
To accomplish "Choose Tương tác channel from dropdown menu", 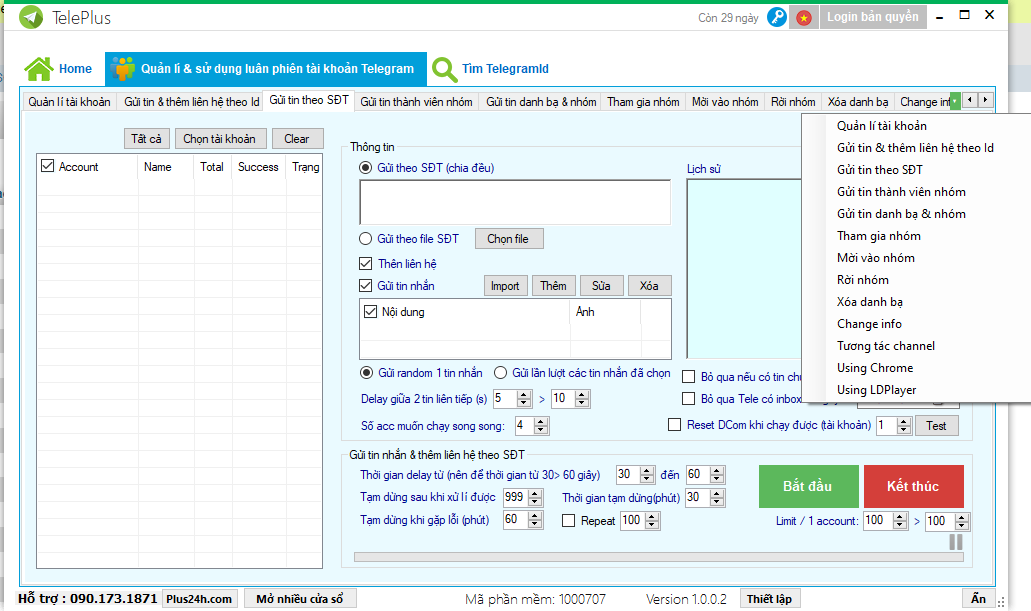I will (886, 346).
